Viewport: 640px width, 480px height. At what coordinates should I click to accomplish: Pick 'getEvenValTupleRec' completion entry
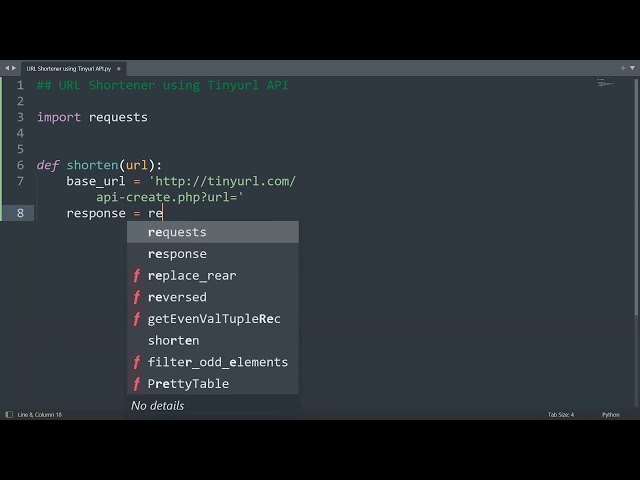(x=213, y=319)
